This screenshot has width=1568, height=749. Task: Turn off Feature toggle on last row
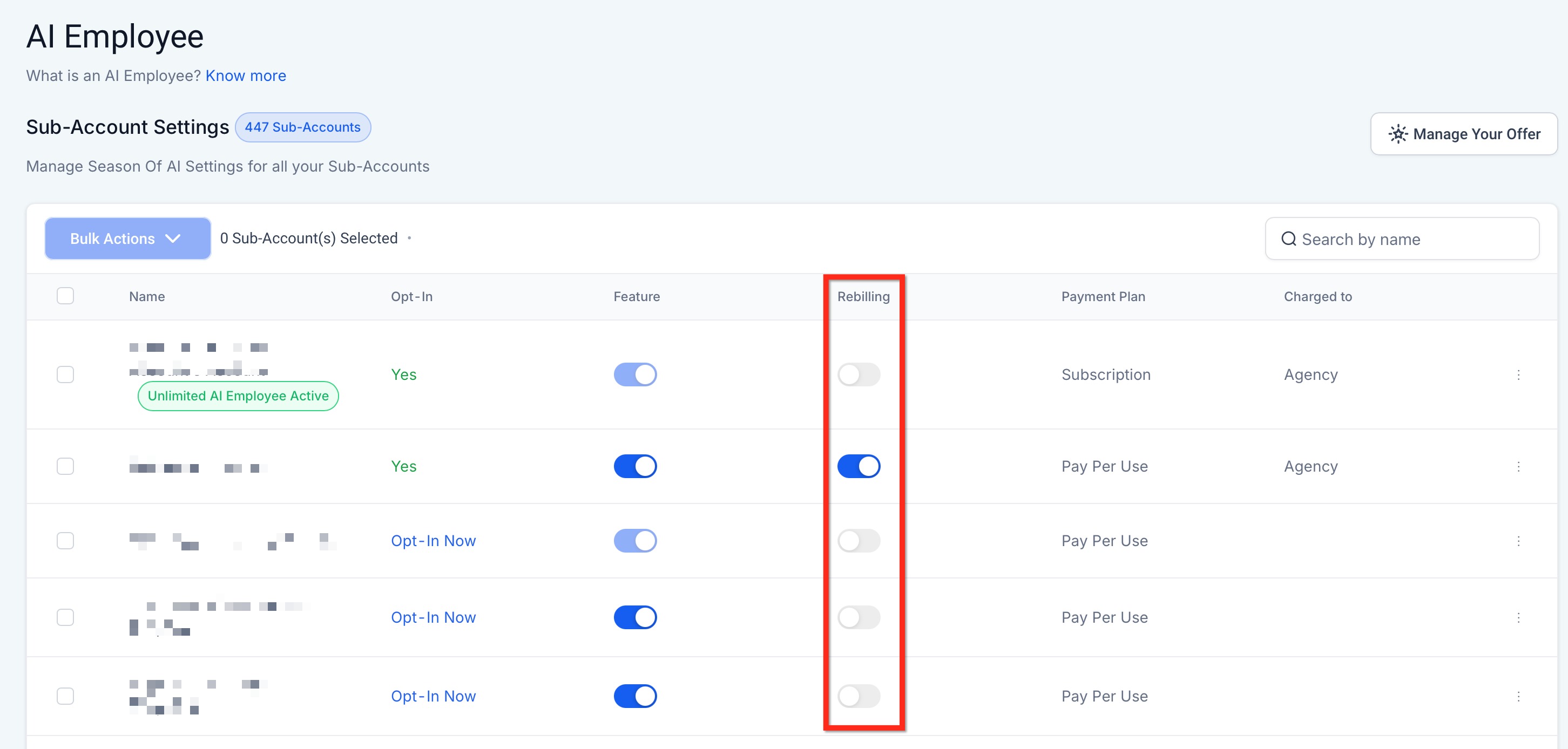point(635,696)
